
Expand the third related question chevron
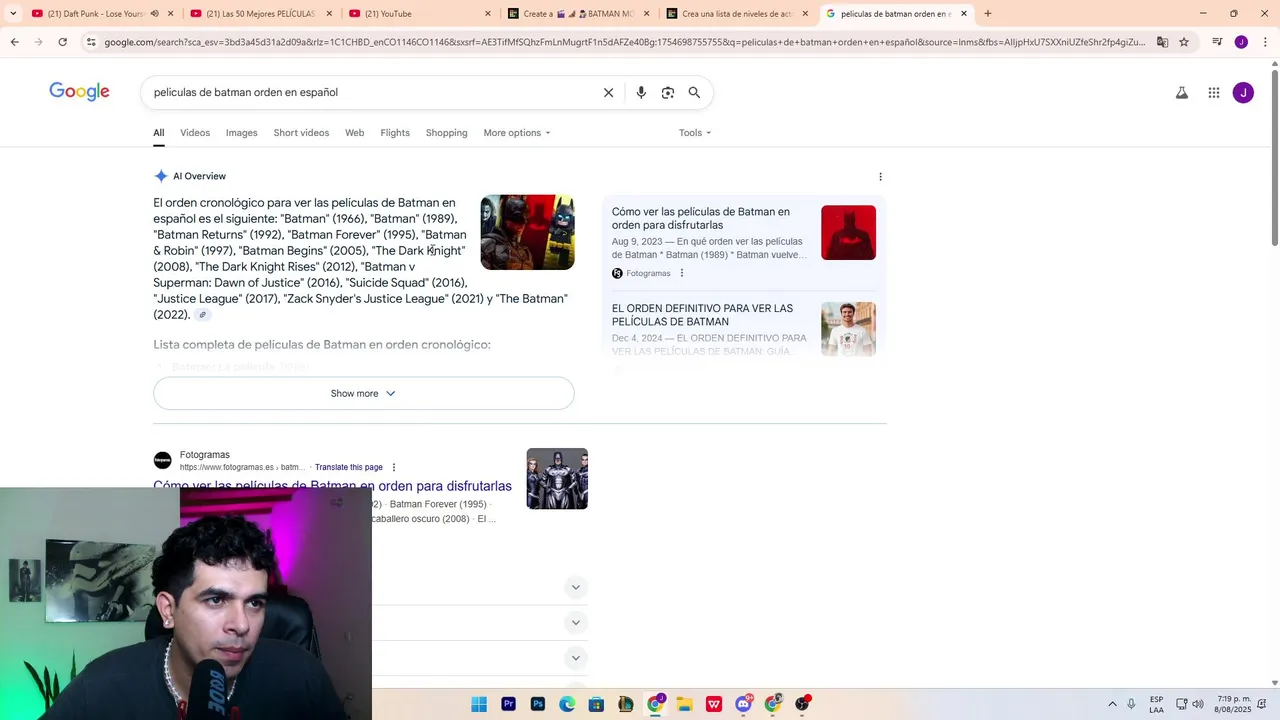[575, 658]
